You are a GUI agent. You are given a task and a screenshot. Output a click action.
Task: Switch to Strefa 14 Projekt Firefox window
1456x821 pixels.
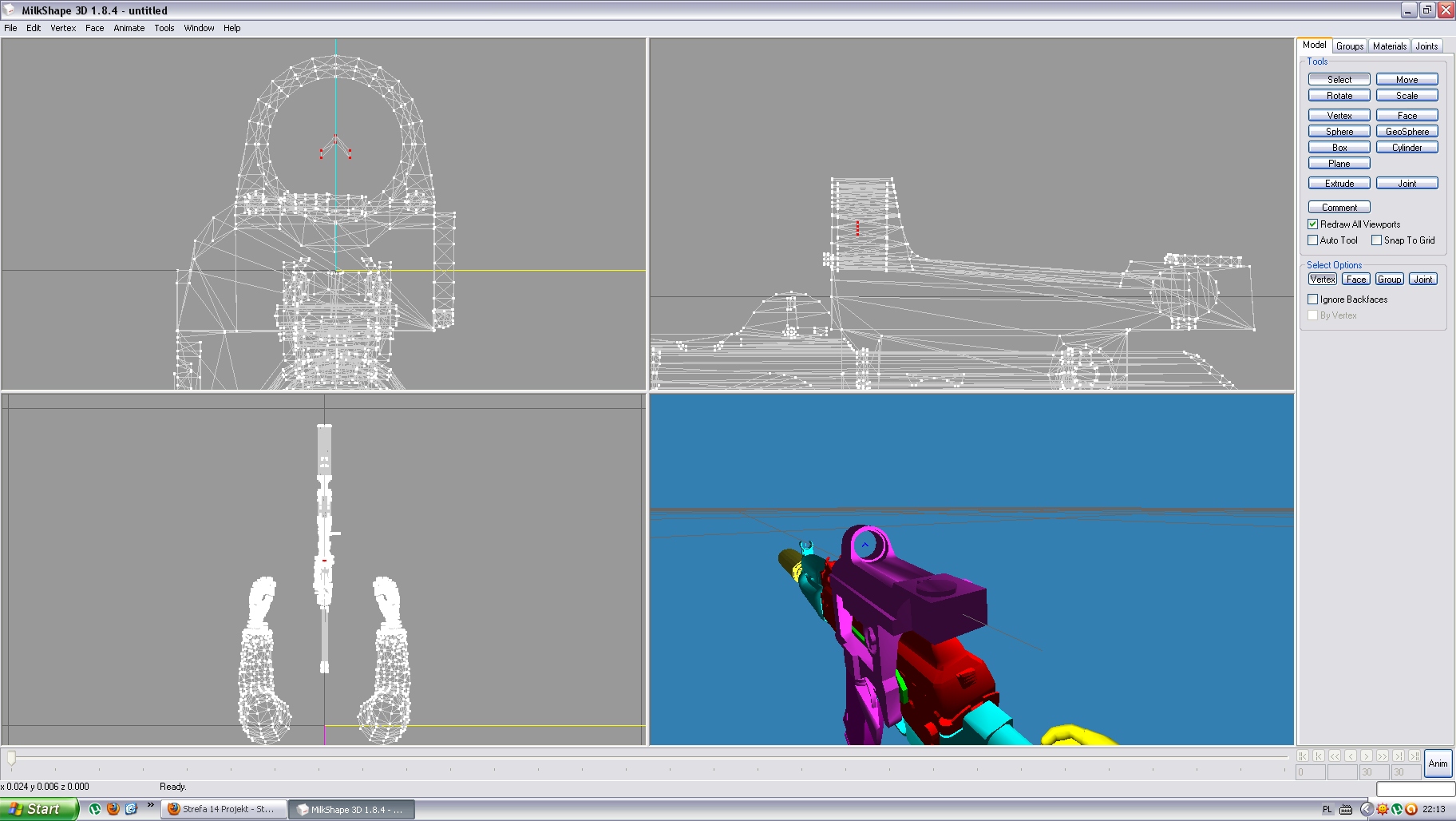pos(223,809)
